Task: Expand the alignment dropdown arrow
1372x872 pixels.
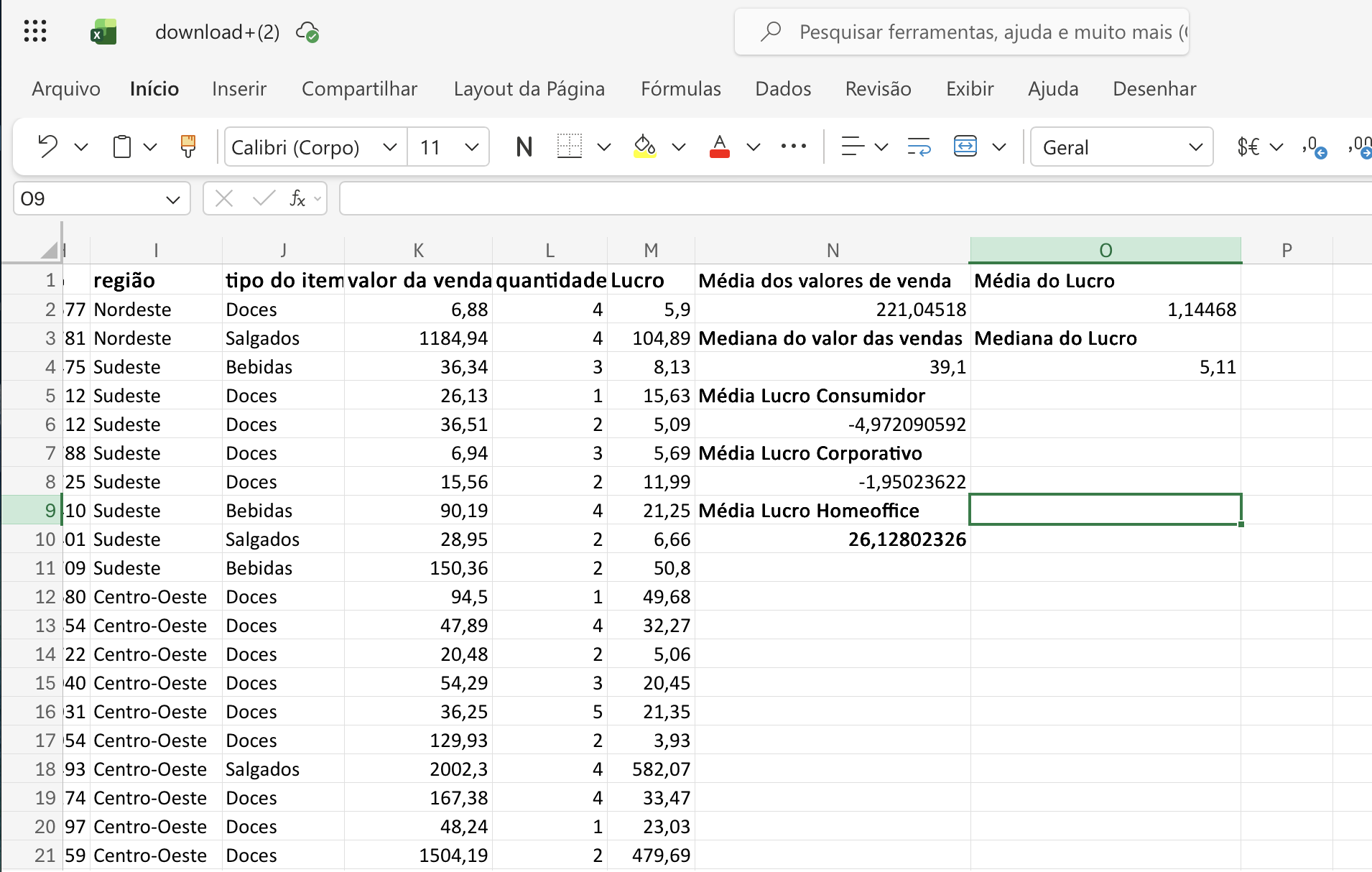Action: click(881, 147)
